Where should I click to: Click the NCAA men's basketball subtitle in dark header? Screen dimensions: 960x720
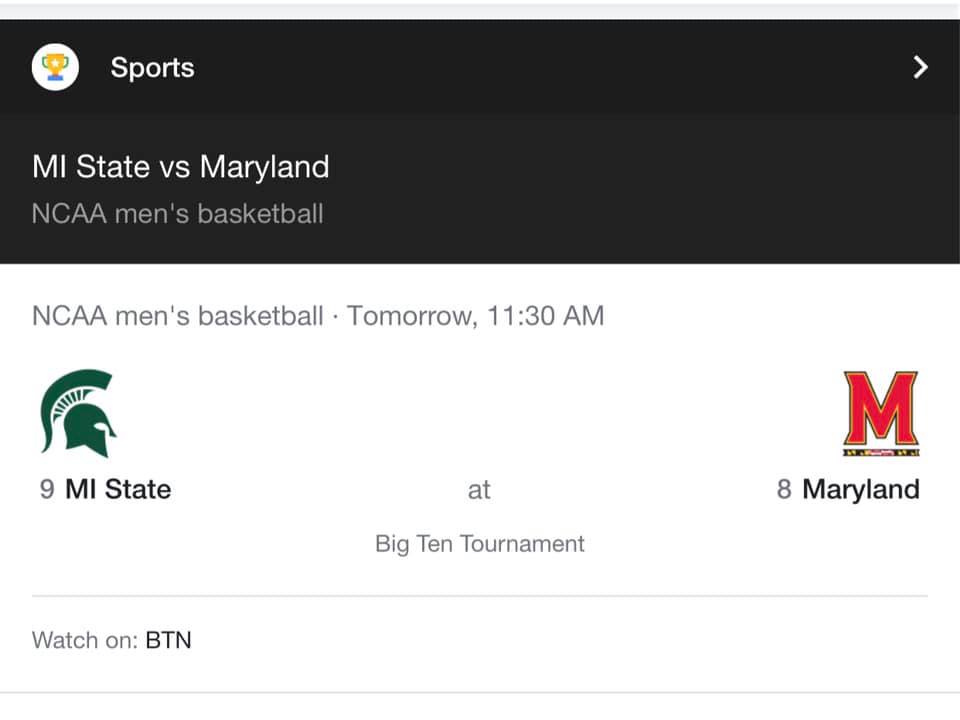click(x=177, y=213)
